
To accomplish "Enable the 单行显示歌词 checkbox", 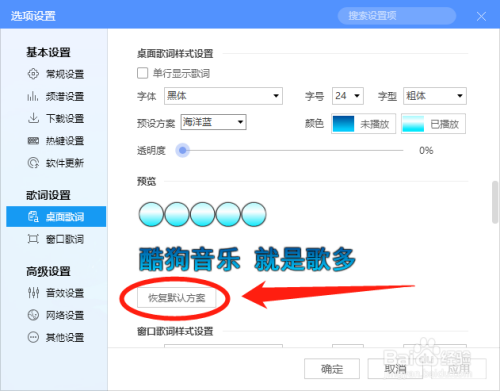I will 143,73.
